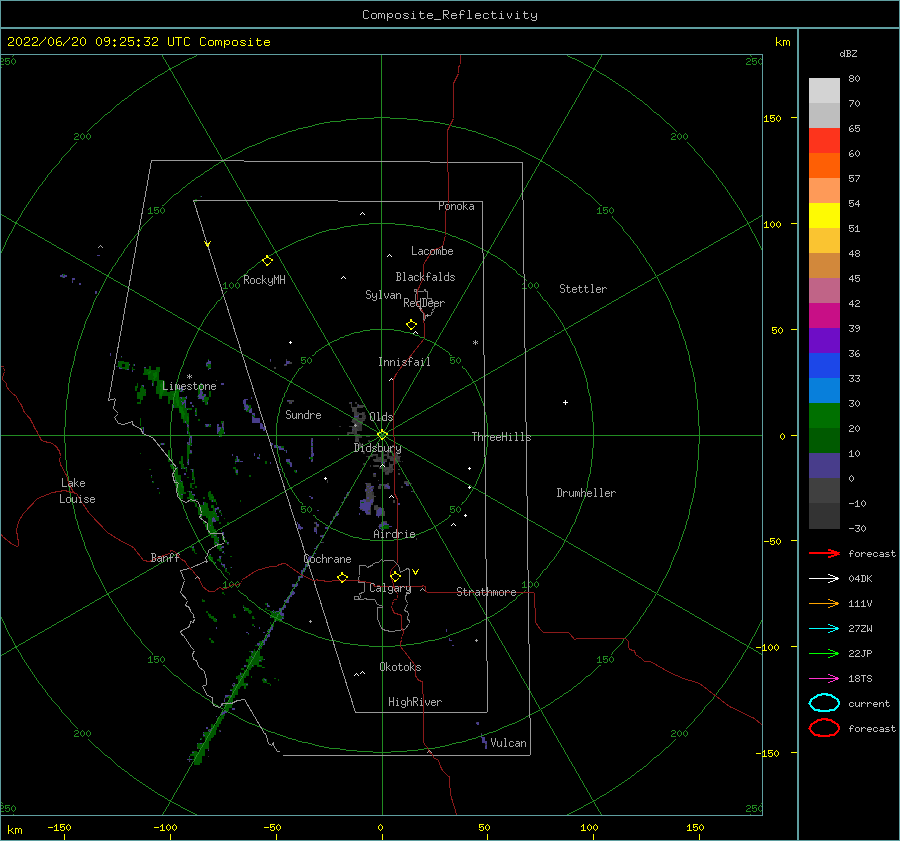Click the dBZ legend heading
This screenshot has height=841, width=900.
point(848,53)
